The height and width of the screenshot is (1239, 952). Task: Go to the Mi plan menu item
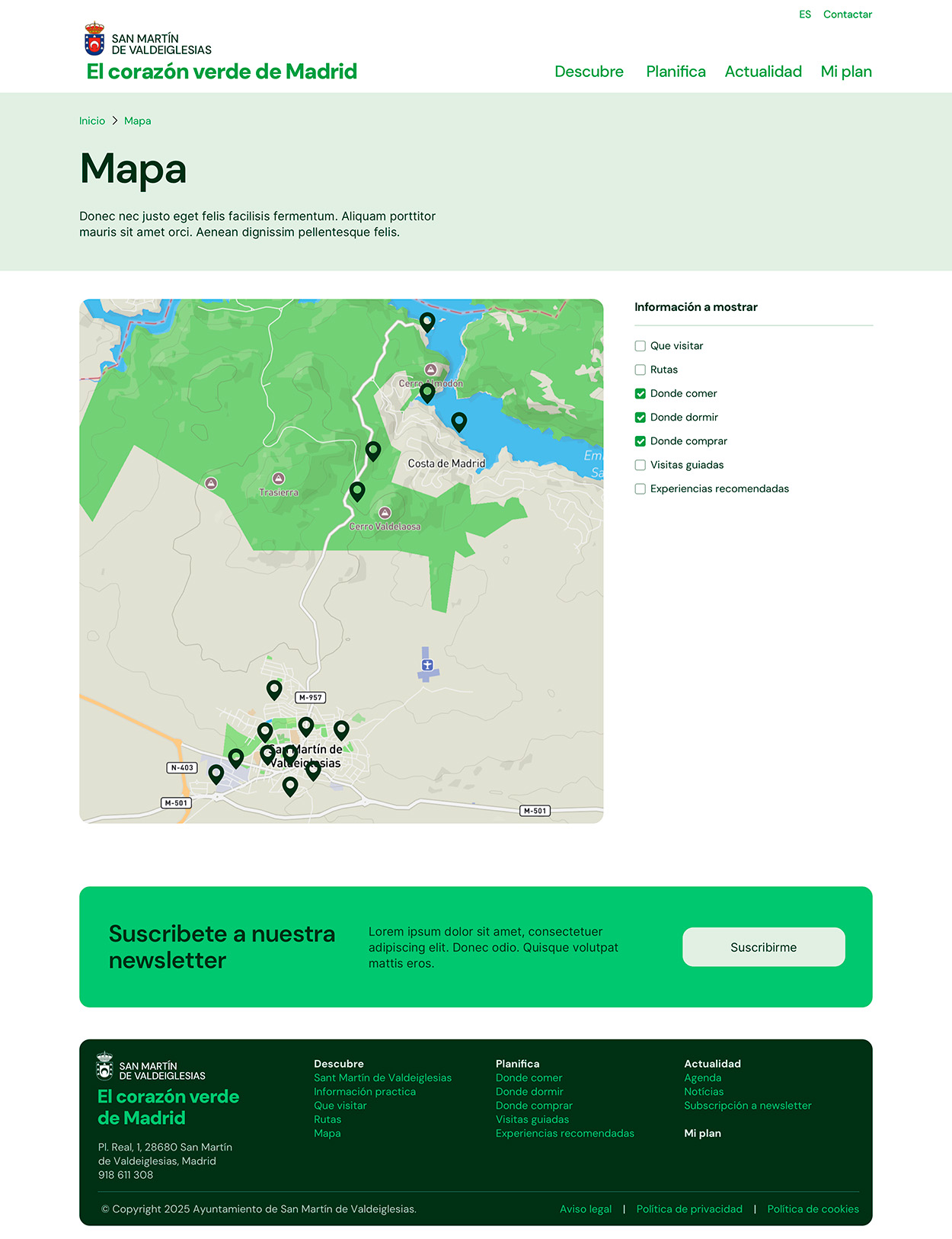[x=846, y=72]
